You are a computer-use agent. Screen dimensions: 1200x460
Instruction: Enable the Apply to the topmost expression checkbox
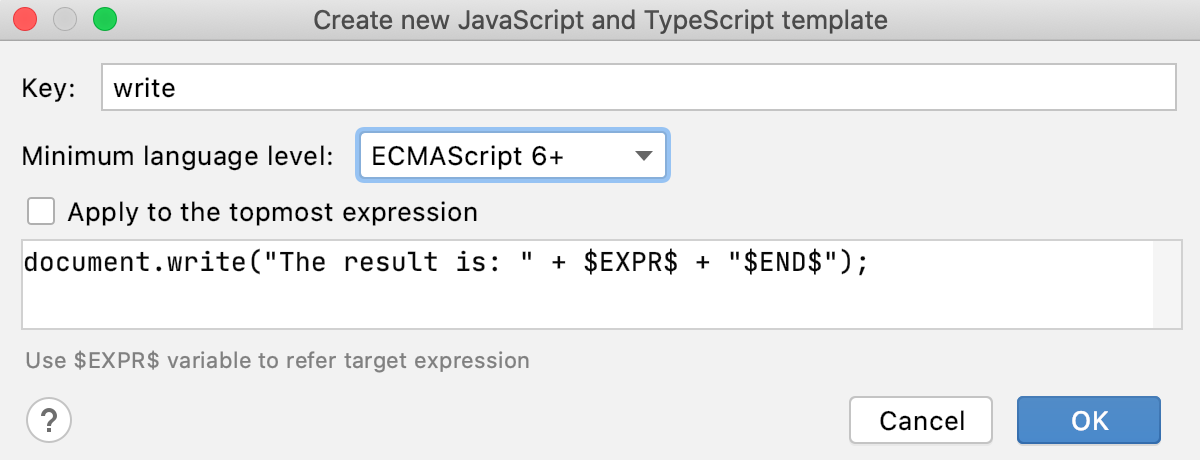point(41,211)
